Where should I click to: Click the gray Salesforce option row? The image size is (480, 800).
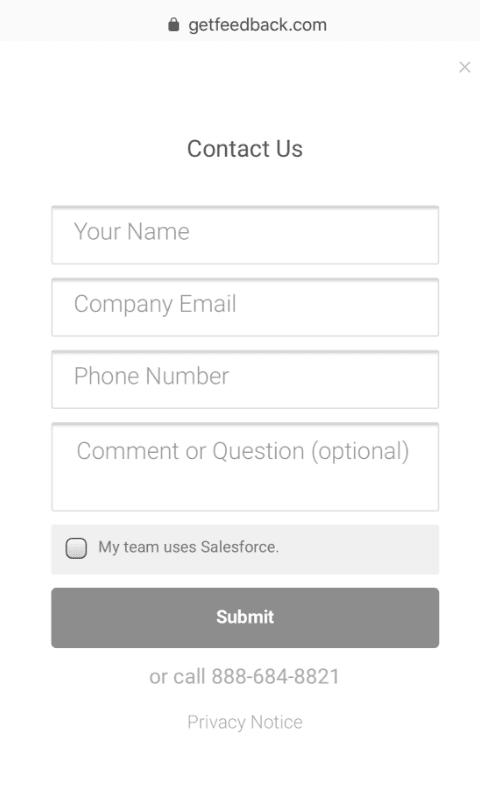(x=245, y=549)
